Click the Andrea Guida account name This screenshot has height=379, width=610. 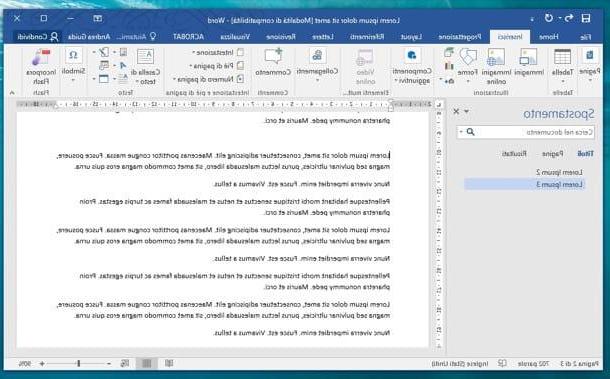[89, 37]
